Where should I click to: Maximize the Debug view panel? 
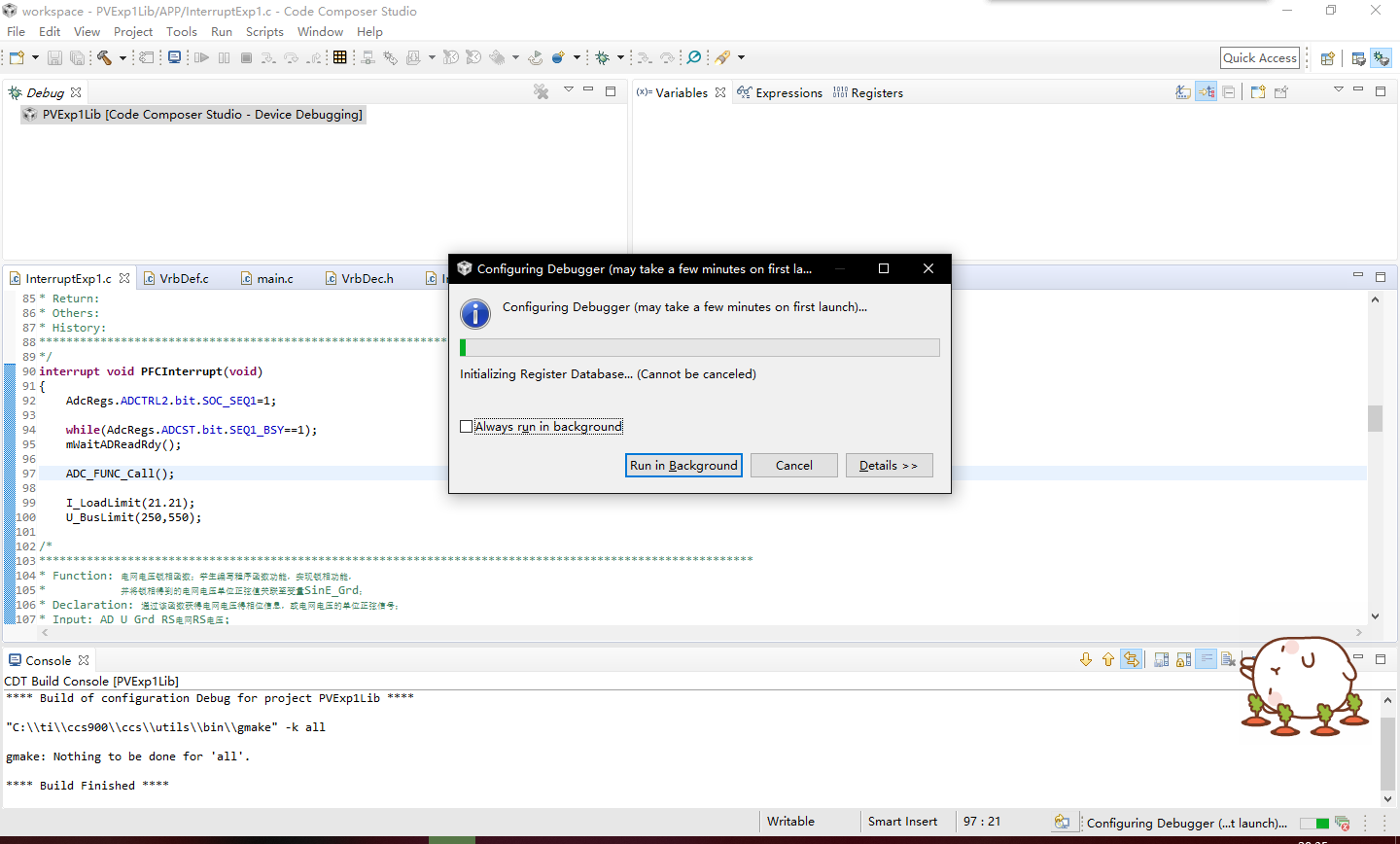(x=611, y=90)
